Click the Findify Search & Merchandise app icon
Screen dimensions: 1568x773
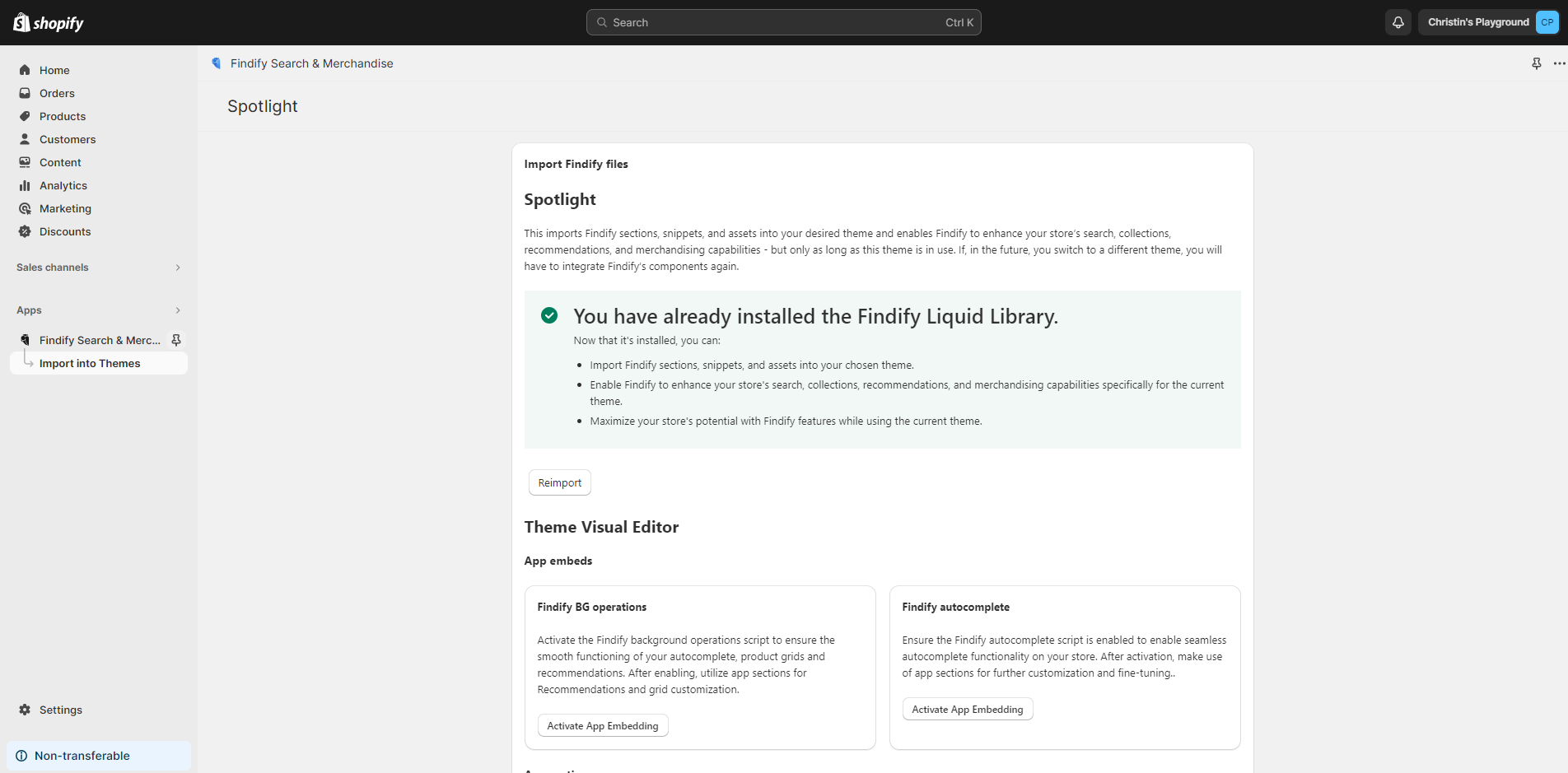pyautogui.click(x=26, y=339)
